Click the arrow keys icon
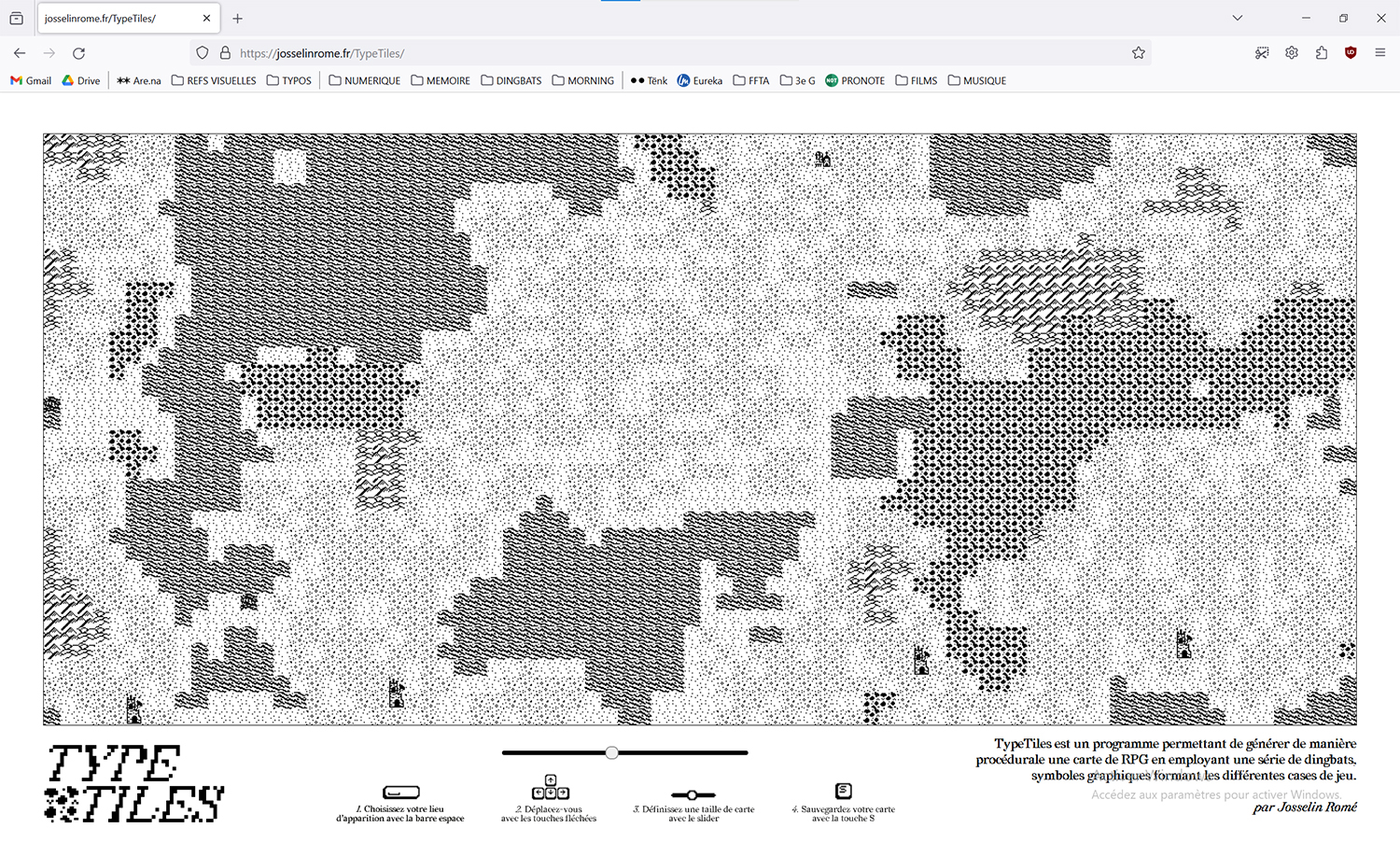 [550, 788]
